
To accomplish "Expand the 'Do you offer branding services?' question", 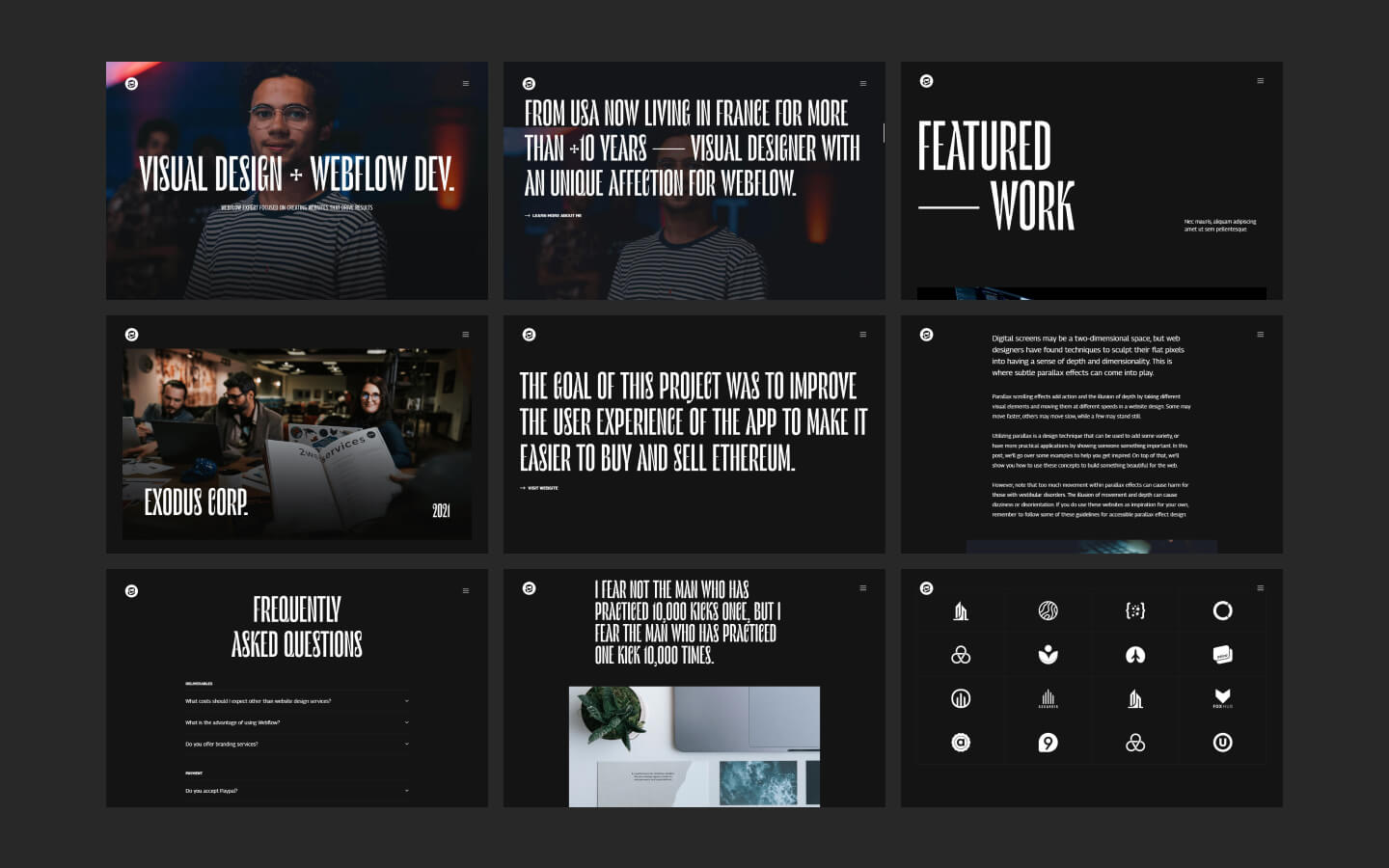I will coord(296,745).
